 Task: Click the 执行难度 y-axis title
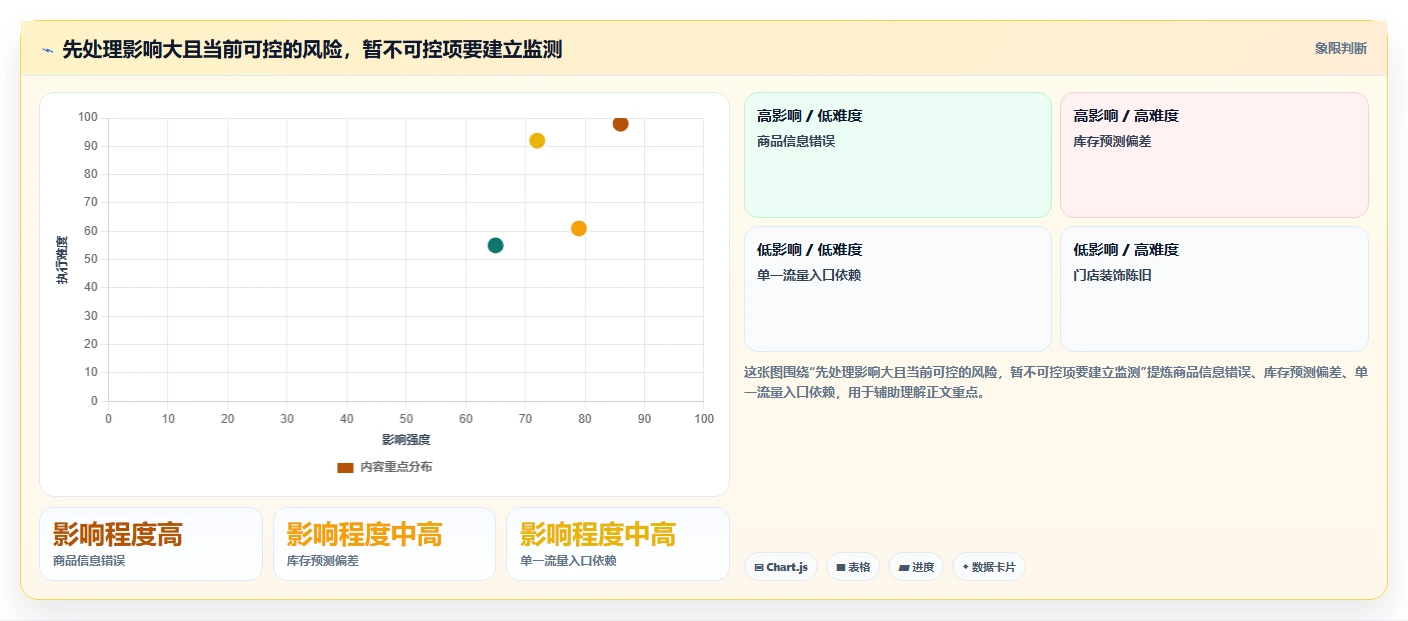click(x=62, y=260)
